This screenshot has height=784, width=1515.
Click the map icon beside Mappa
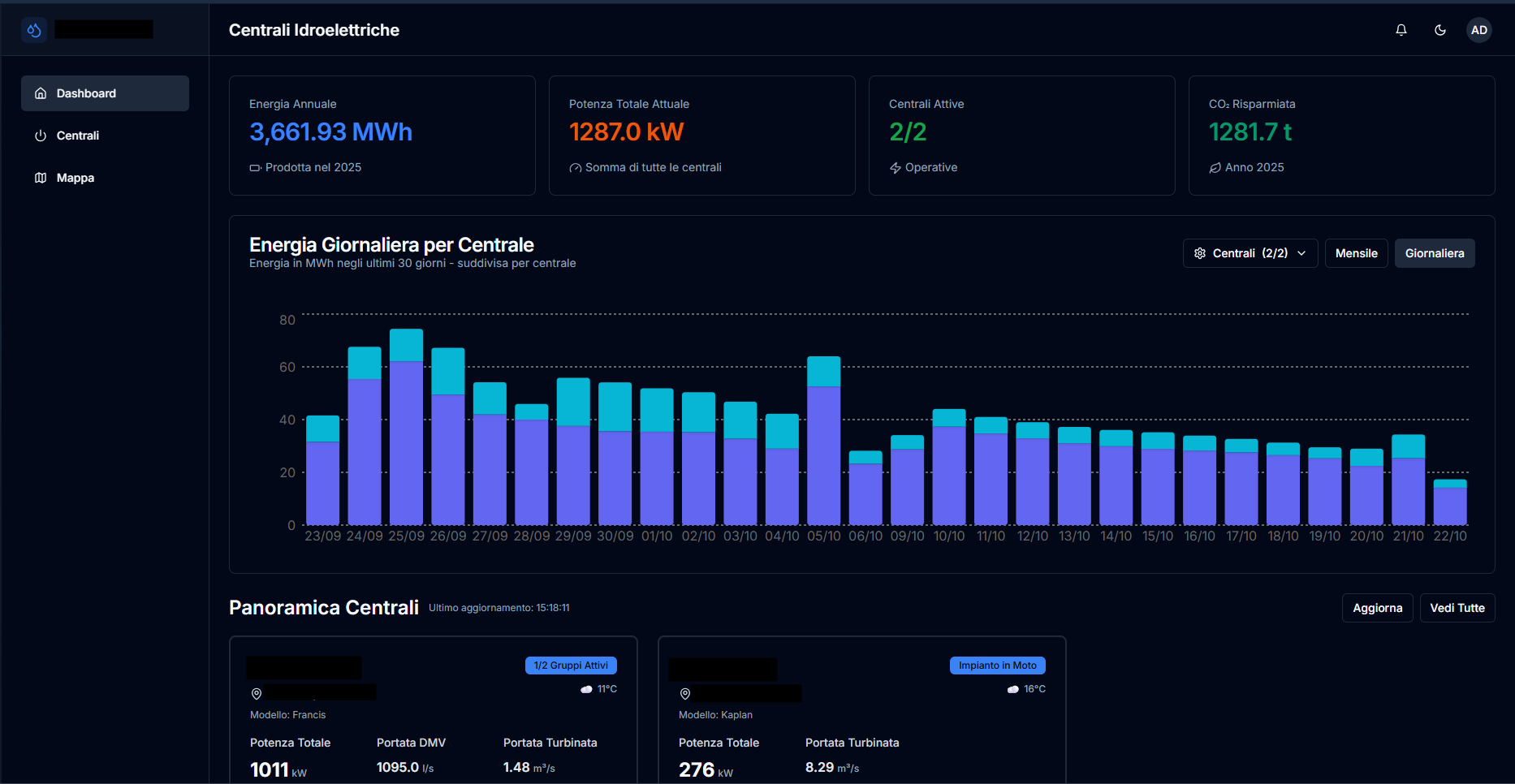(41, 177)
